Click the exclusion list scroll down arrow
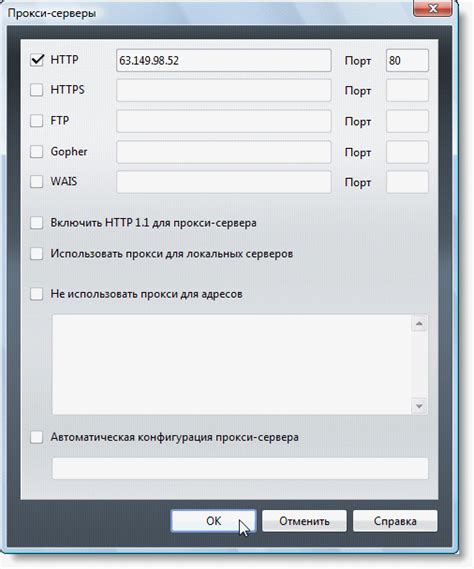Viewport: 474px width, 569px height. point(419,406)
